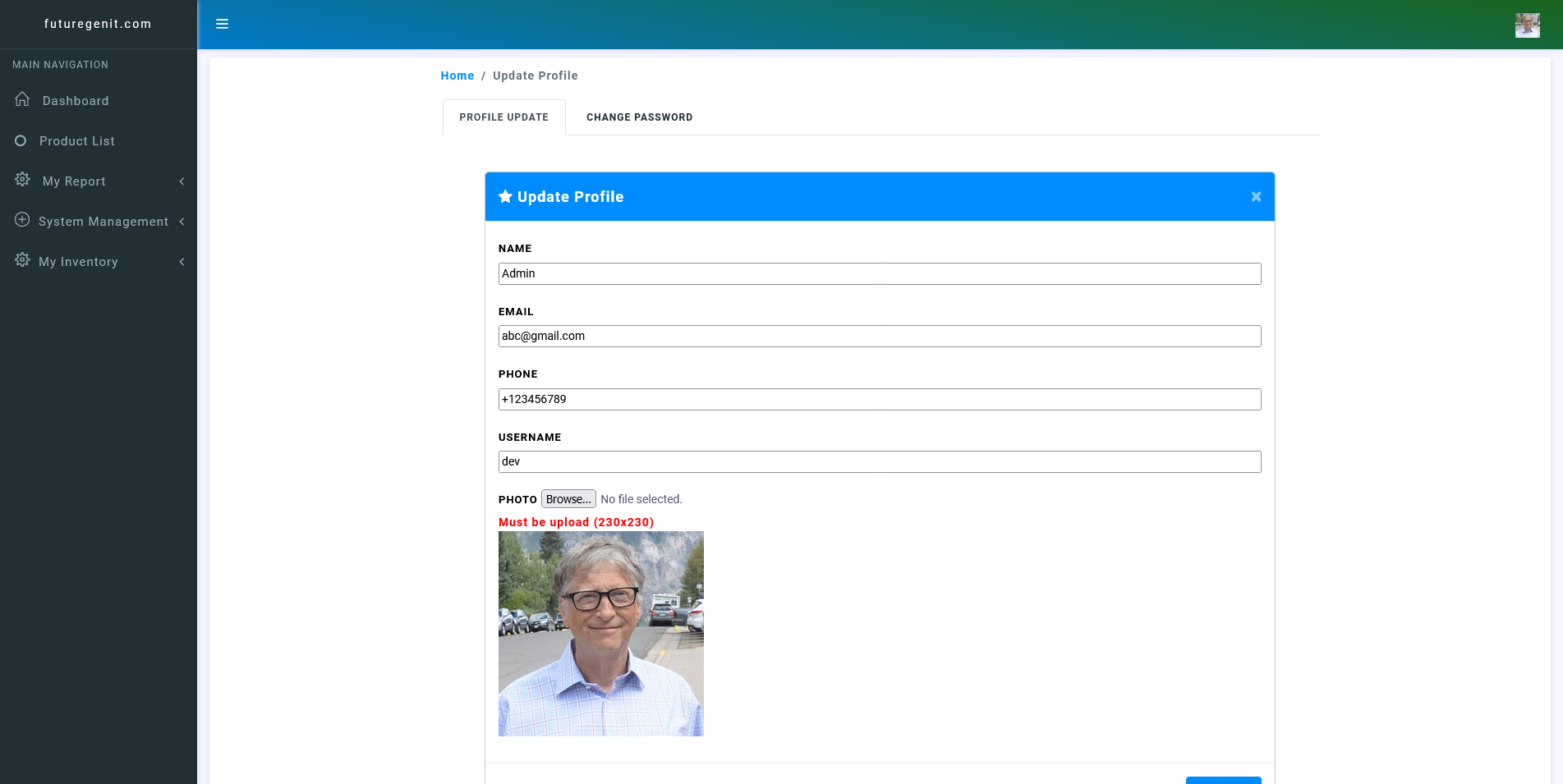This screenshot has width=1563, height=784.
Task: Click the My Inventory gear icon
Action: click(x=22, y=260)
